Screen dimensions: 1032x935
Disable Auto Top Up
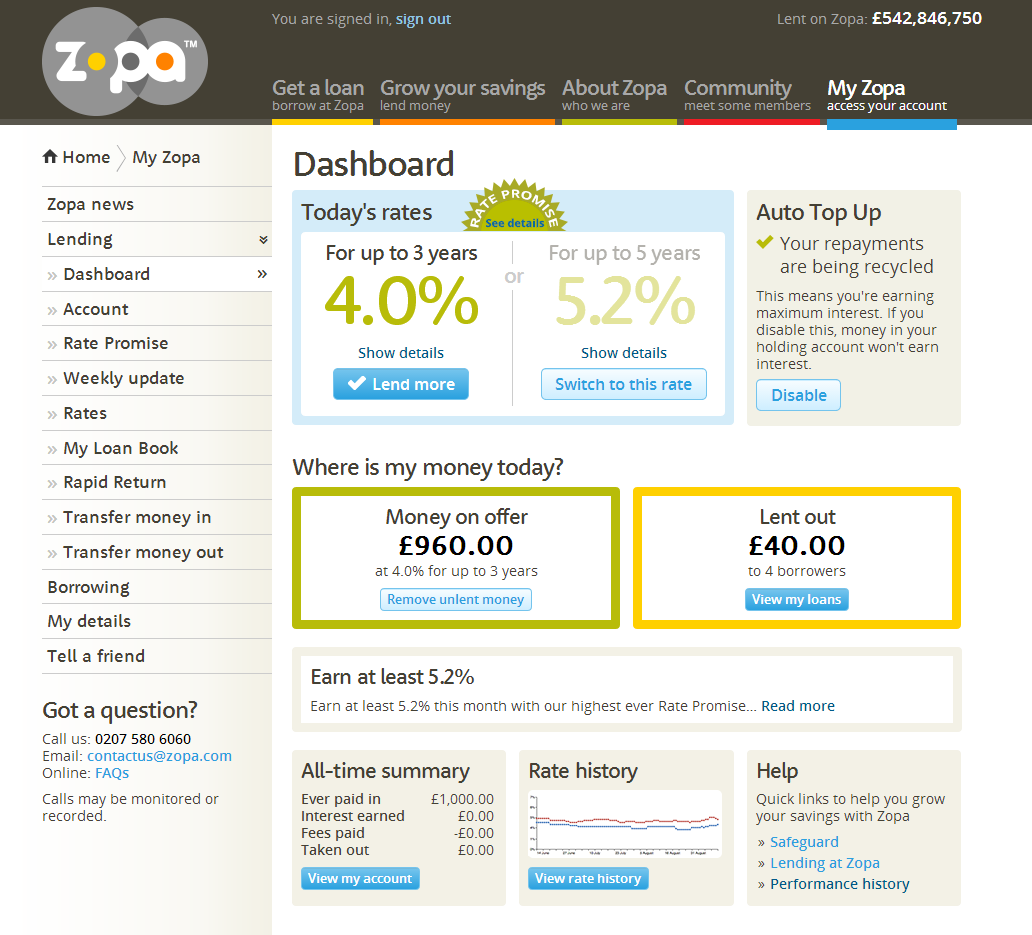pyautogui.click(x=798, y=394)
